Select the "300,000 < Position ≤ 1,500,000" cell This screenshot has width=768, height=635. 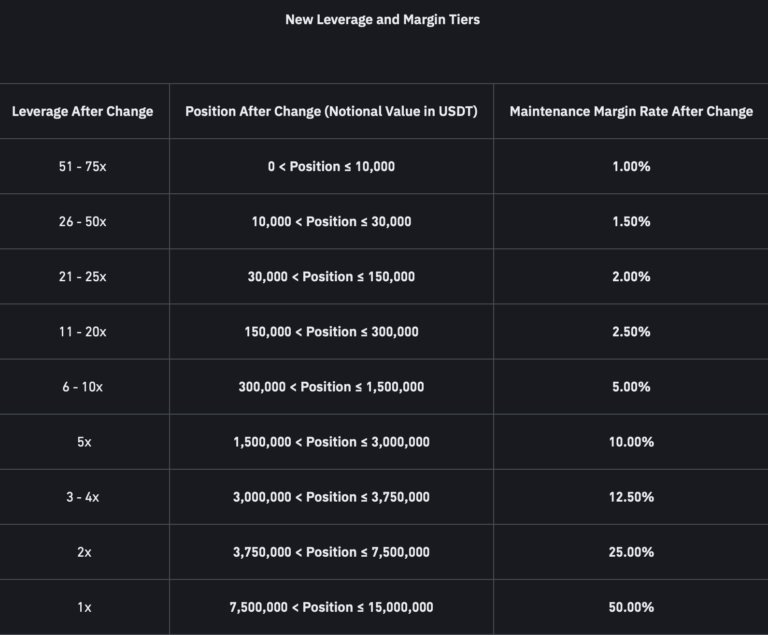pos(331,386)
